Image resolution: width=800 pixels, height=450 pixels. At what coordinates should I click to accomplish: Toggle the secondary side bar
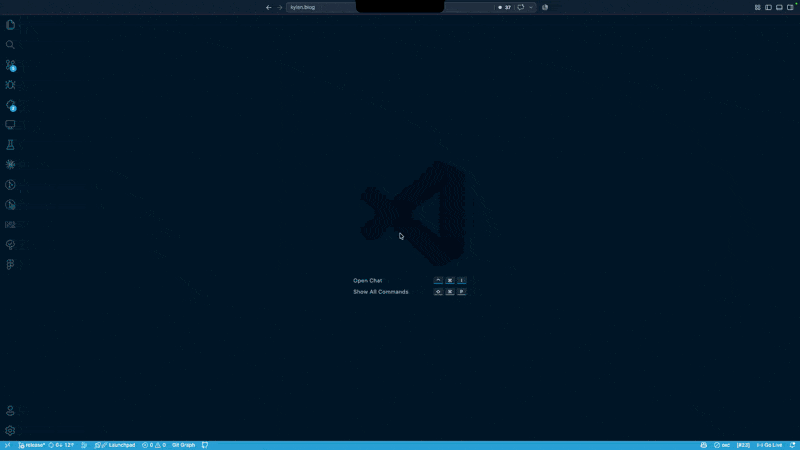coord(790,7)
